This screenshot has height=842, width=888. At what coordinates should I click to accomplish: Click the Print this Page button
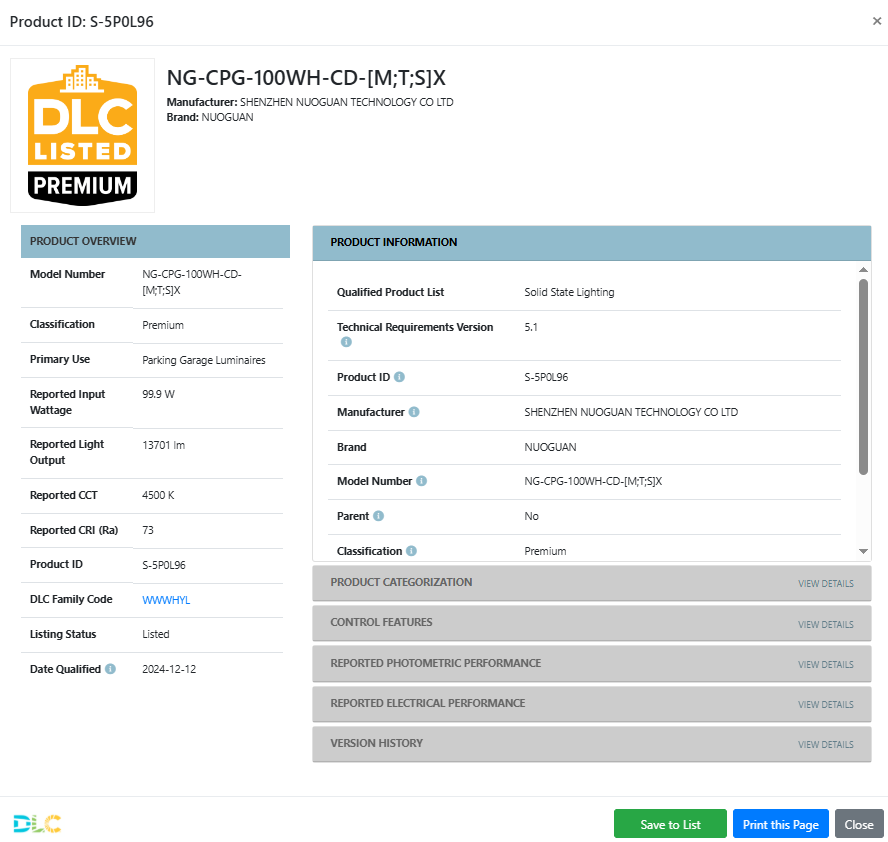[780, 824]
